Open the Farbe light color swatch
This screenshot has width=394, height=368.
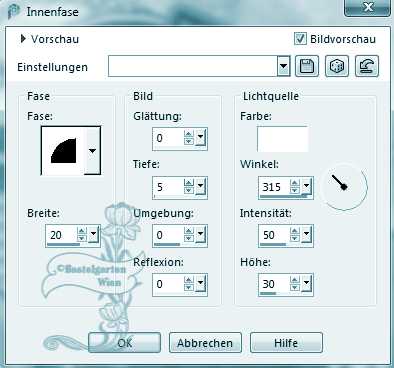pos(282,139)
